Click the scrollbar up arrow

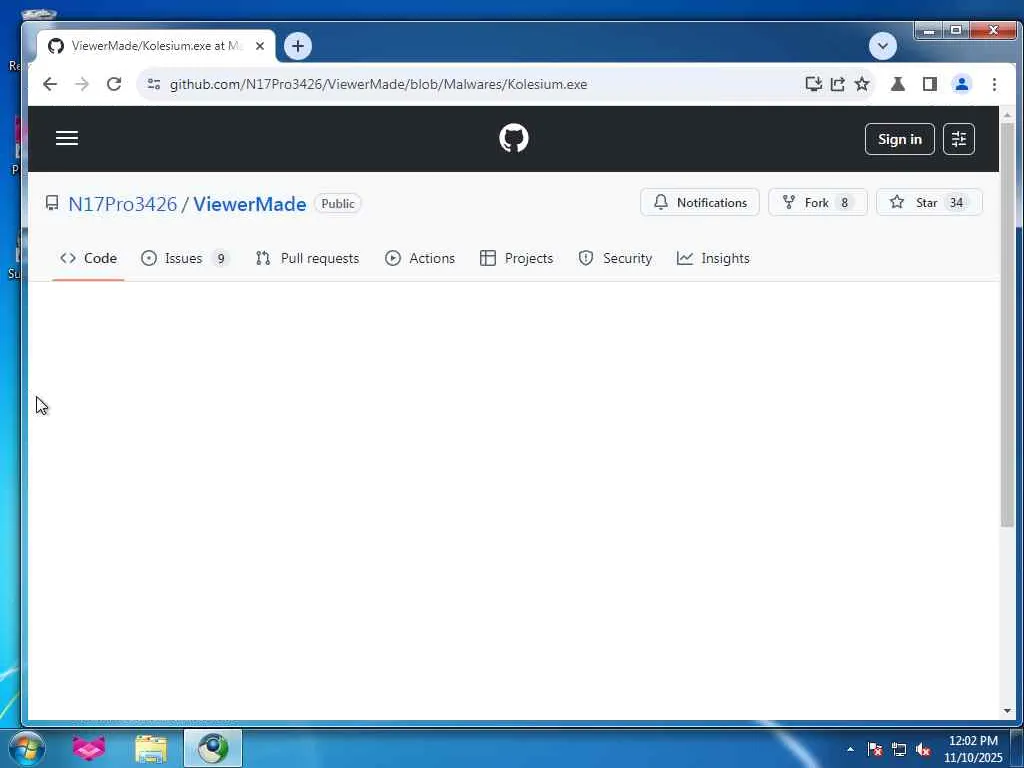point(1007,116)
